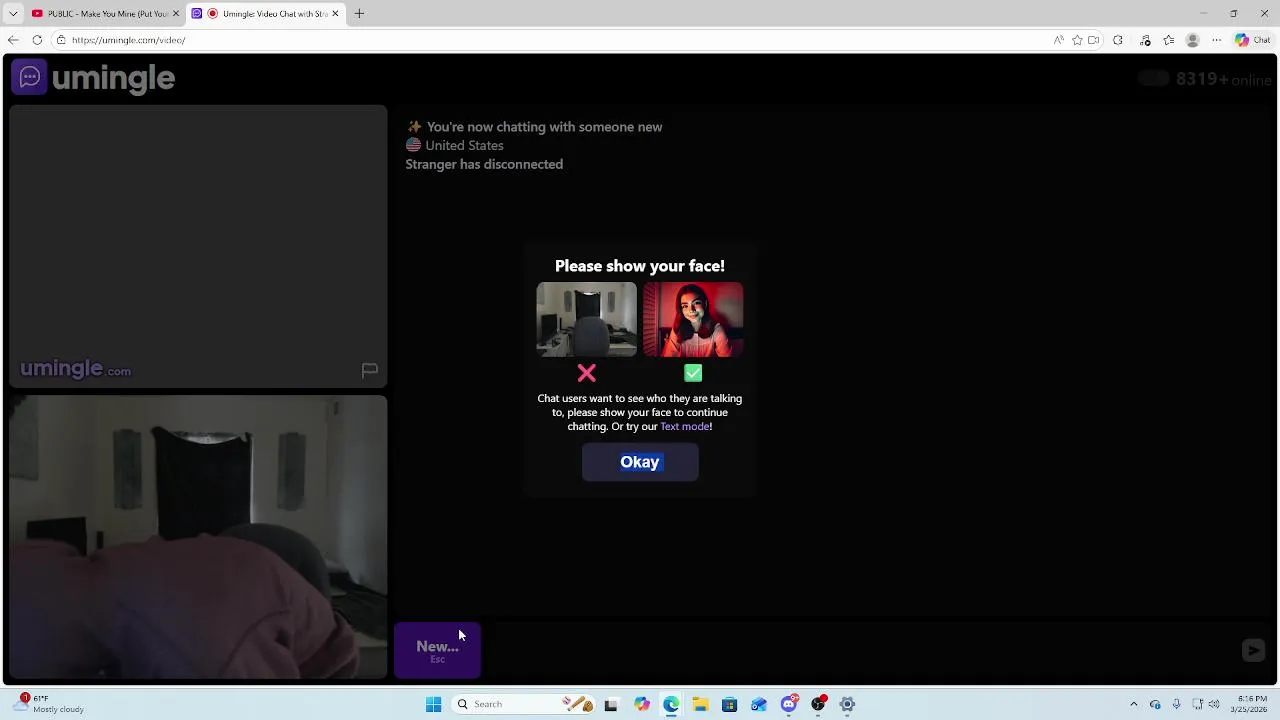
Task: Launch Copilot from the taskbar
Action: tap(641, 704)
